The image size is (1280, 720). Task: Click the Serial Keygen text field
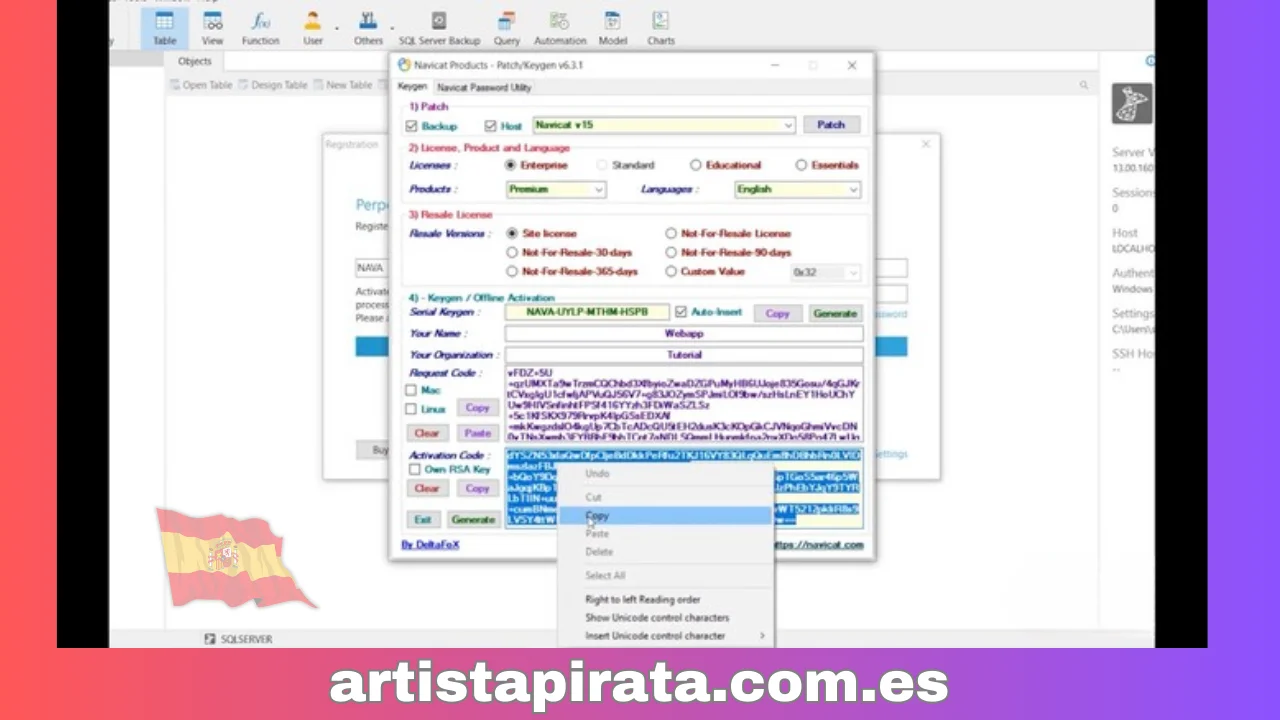(x=587, y=313)
